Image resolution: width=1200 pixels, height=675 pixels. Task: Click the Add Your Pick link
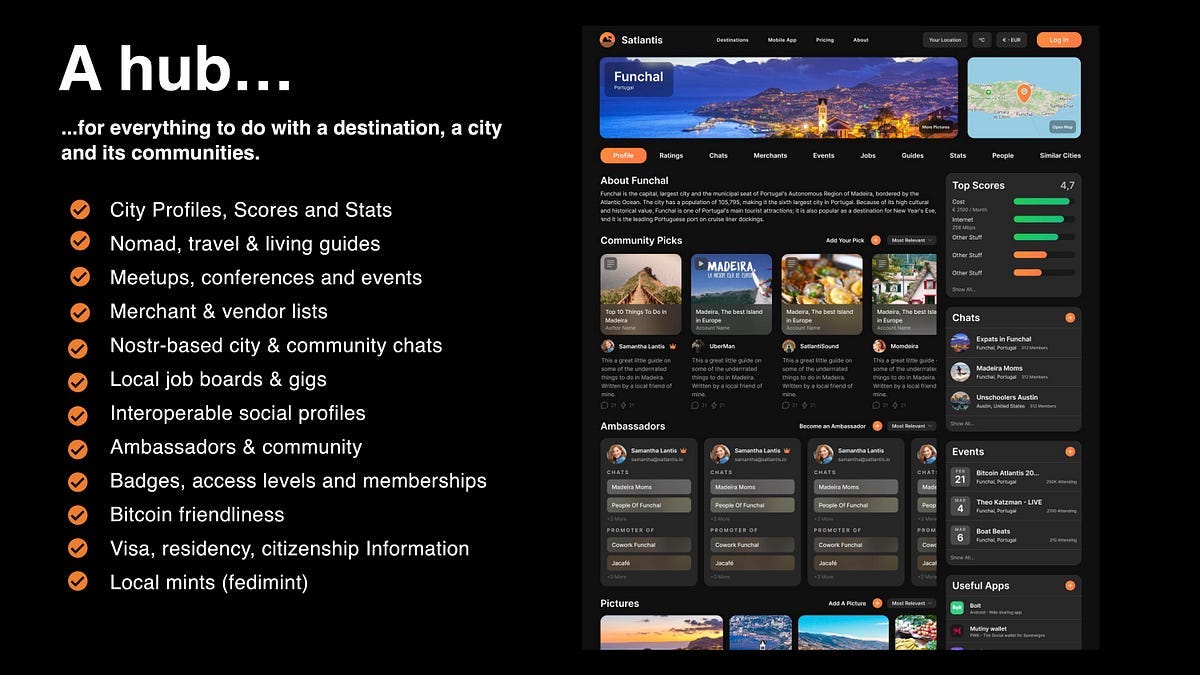pyautogui.click(x=845, y=241)
